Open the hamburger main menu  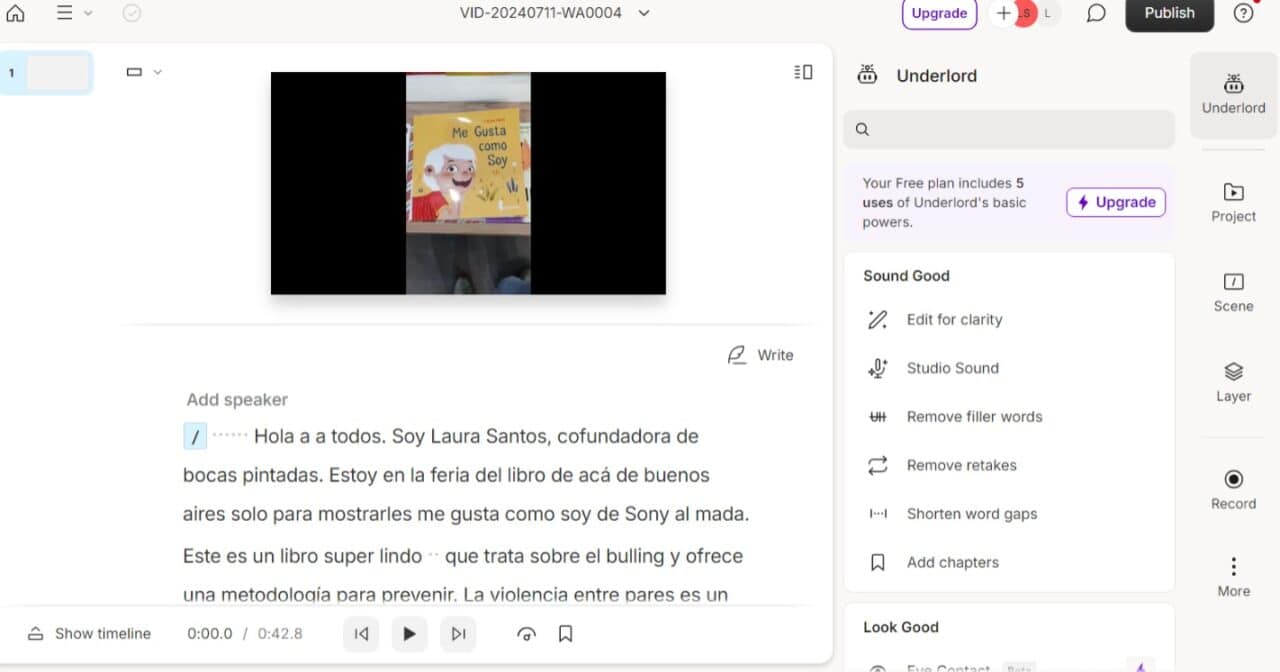pos(66,13)
